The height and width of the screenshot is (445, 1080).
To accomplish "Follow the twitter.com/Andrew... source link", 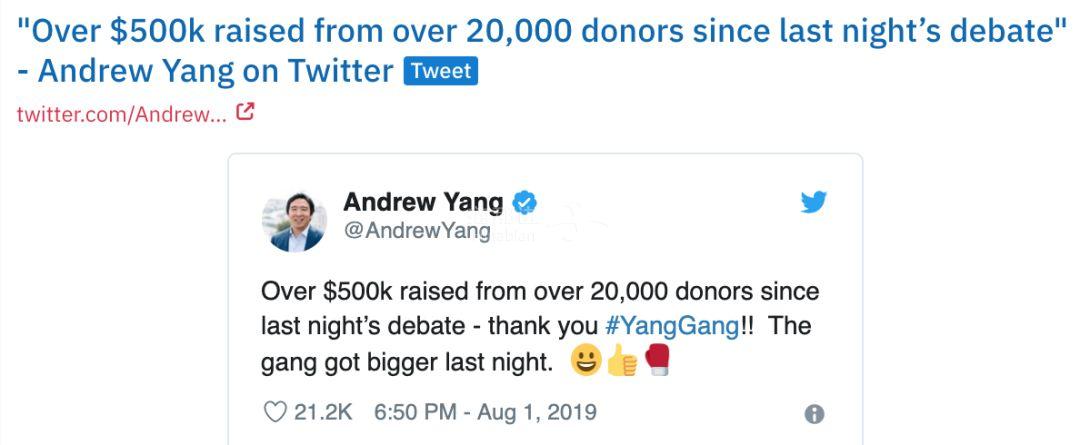I will pyautogui.click(x=121, y=114).
